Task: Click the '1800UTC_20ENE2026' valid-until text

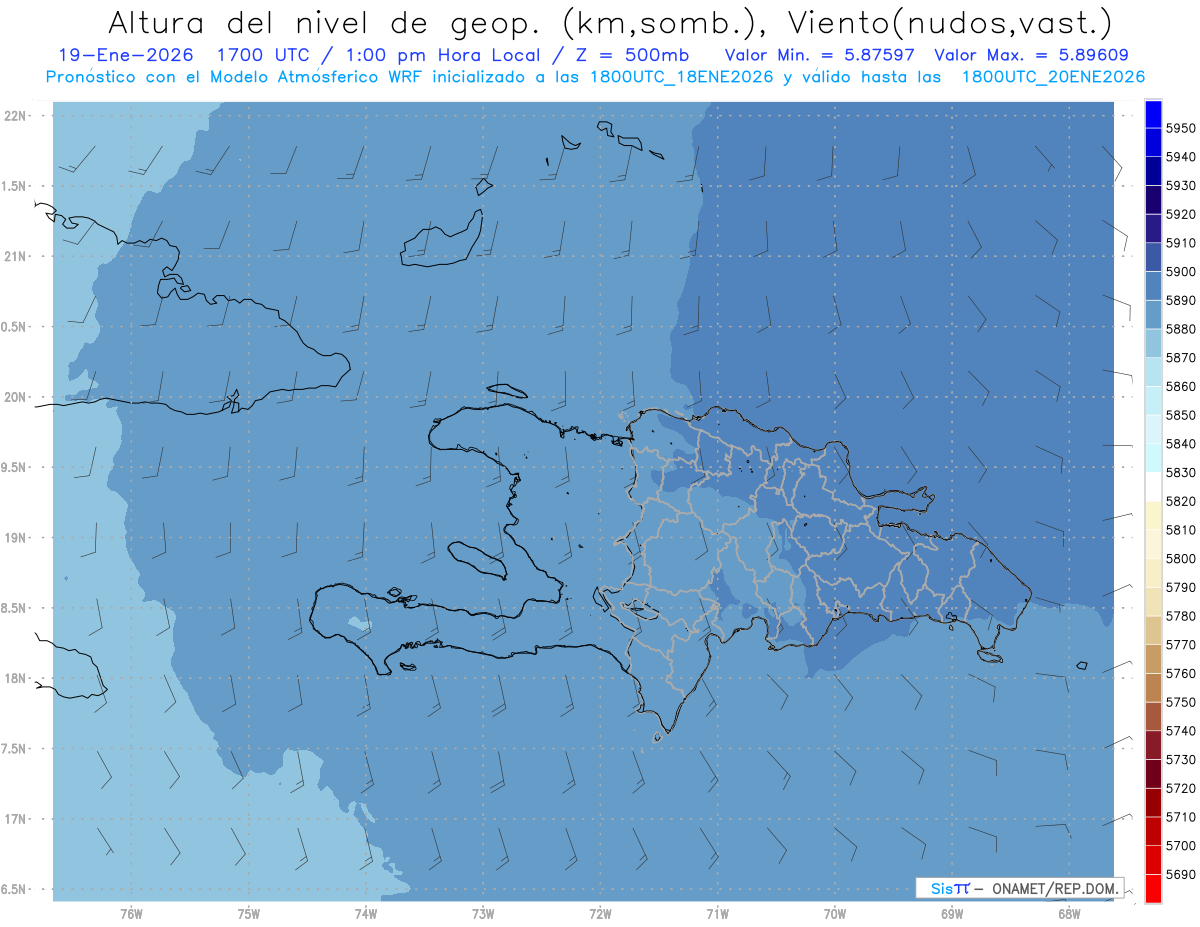Action: click(1053, 76)
